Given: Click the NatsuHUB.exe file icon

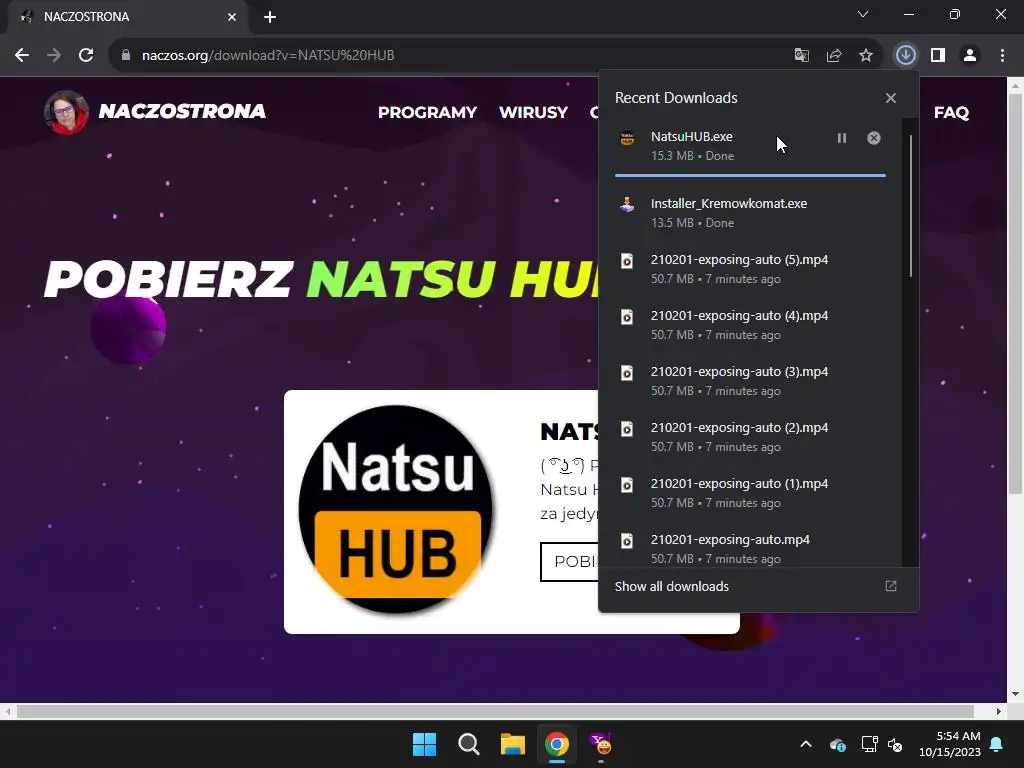Looking at the screenshot, I should [x=627, y=138].
